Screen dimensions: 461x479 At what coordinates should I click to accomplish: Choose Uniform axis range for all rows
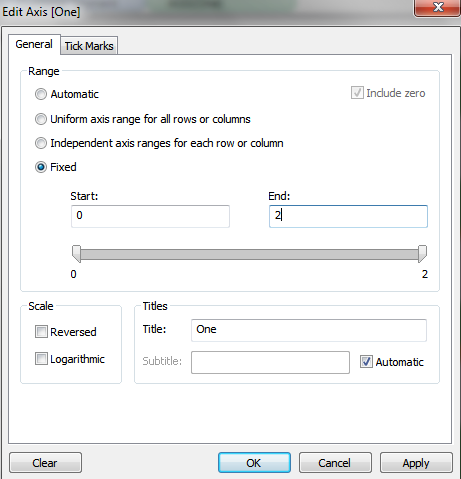point(41,119)
